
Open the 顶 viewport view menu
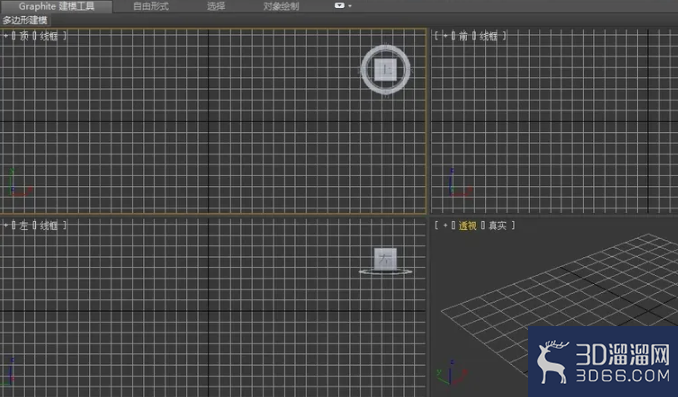24,36
